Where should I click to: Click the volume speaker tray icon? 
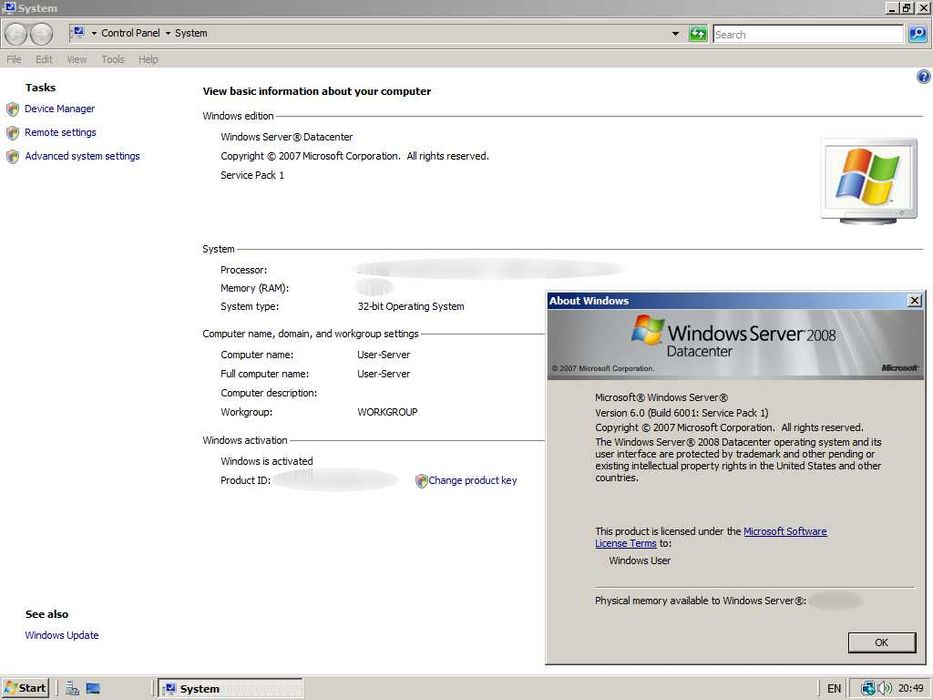coord(885,689)
